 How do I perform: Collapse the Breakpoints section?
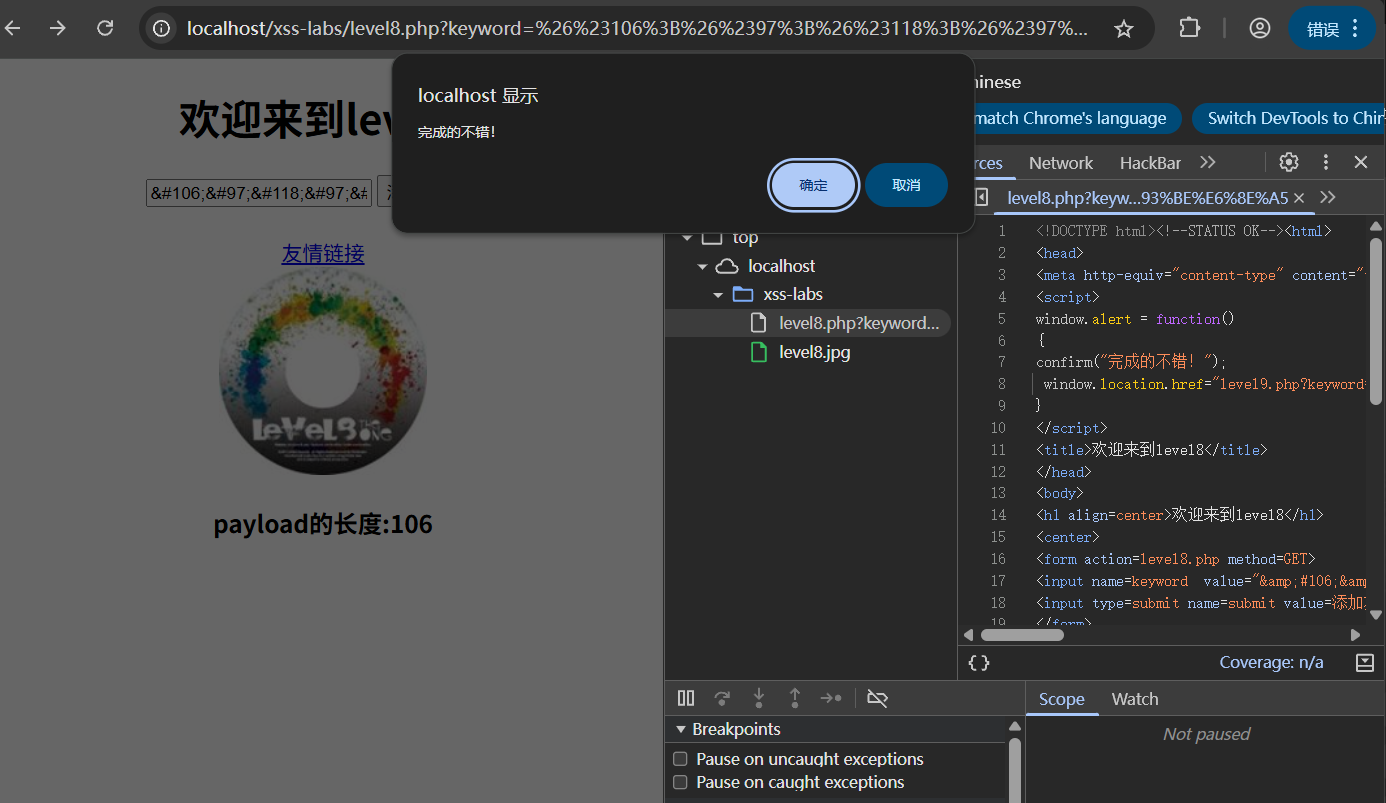[681, 729]
